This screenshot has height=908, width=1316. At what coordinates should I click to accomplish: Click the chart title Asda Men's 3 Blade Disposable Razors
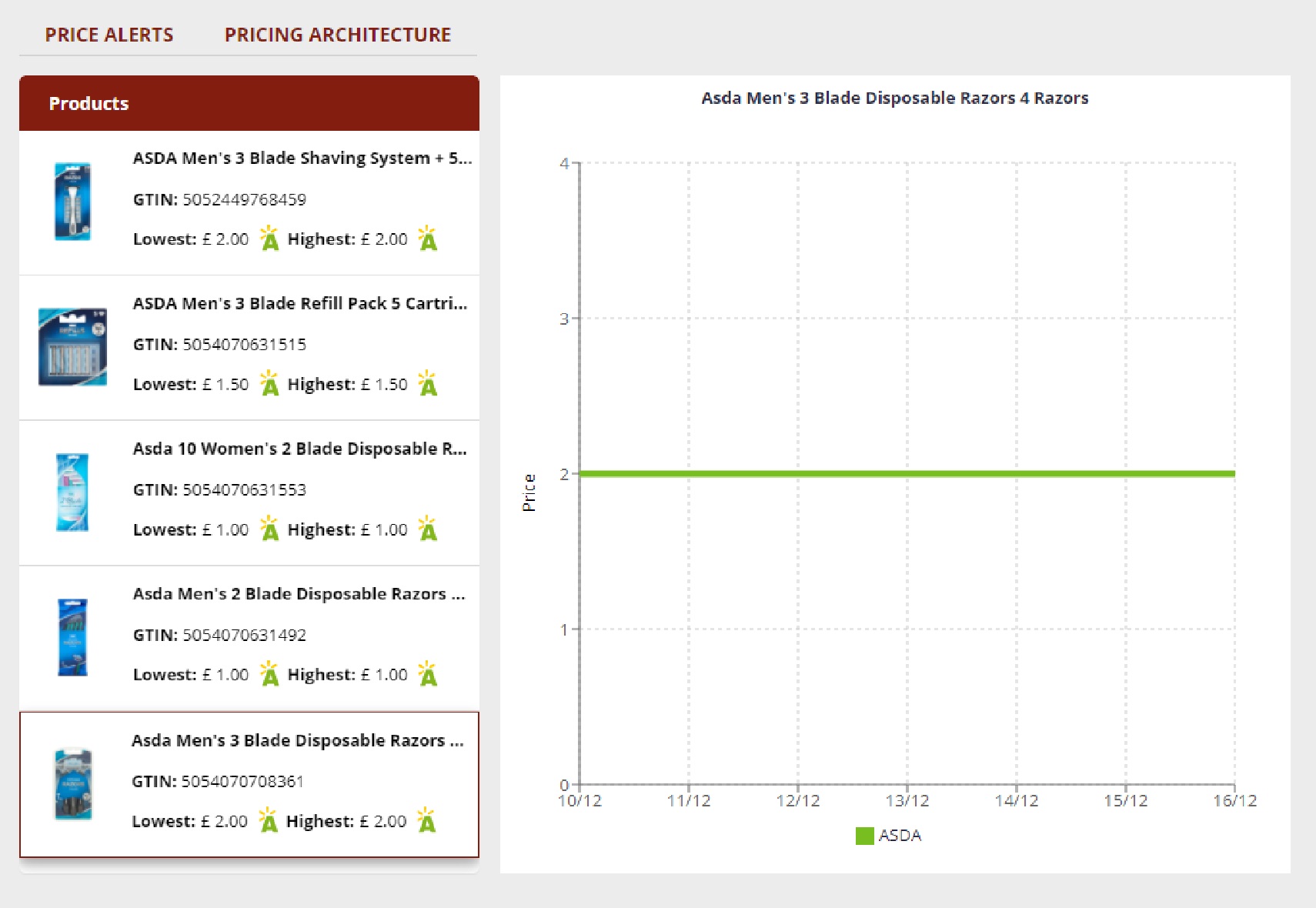895,98
